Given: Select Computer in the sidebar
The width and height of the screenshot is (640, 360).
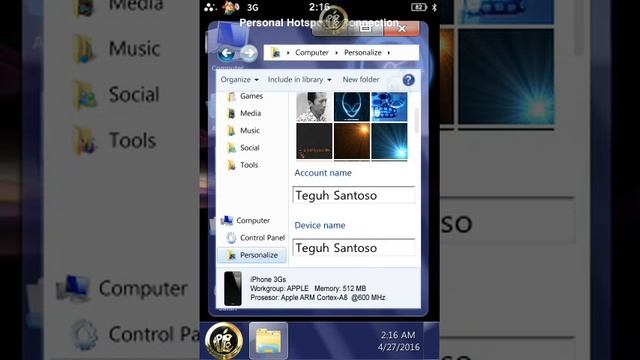Looking at the screenshot, I should point(253,221).
